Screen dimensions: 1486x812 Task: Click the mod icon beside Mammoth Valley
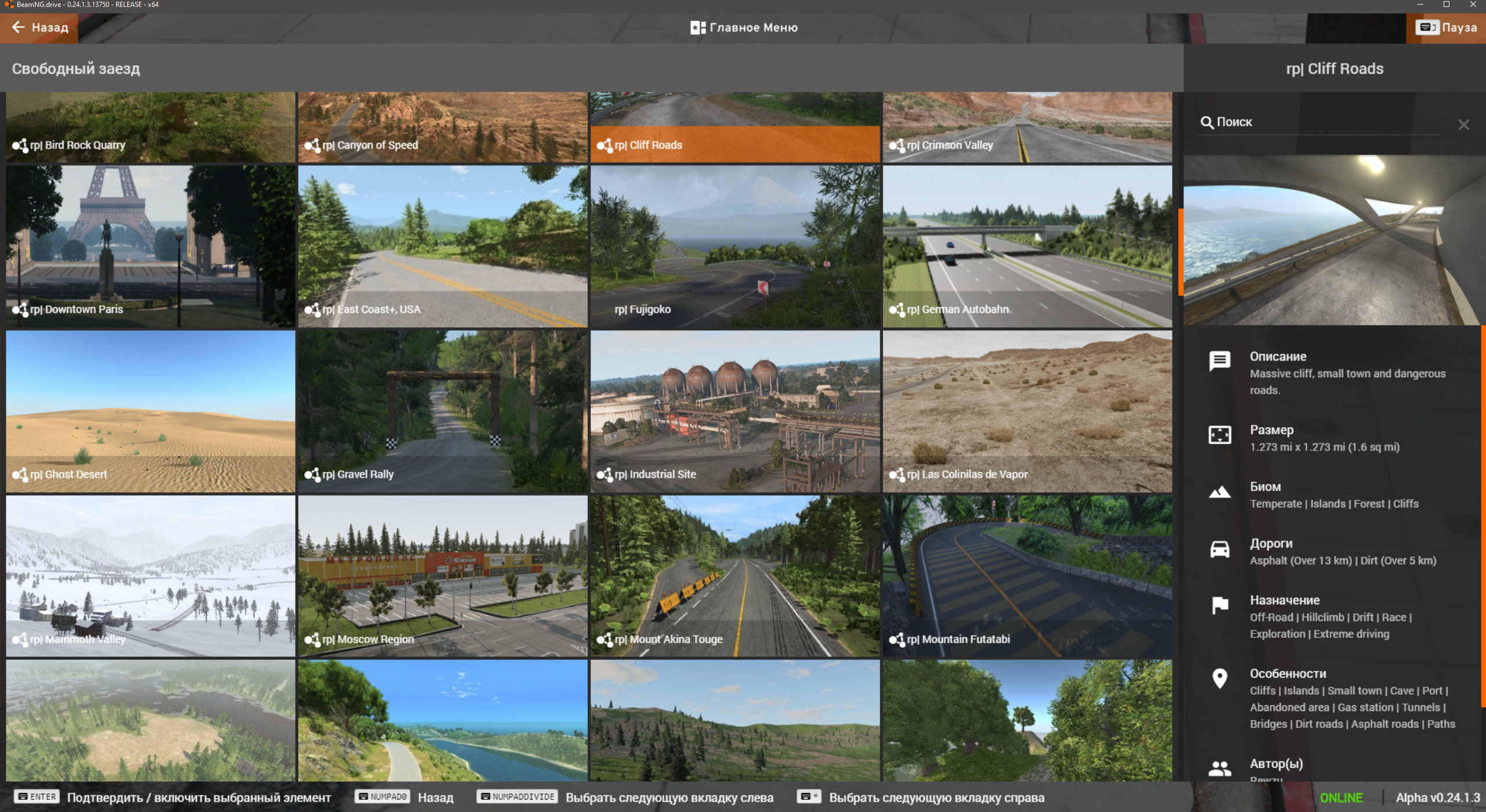pos(20,639)
